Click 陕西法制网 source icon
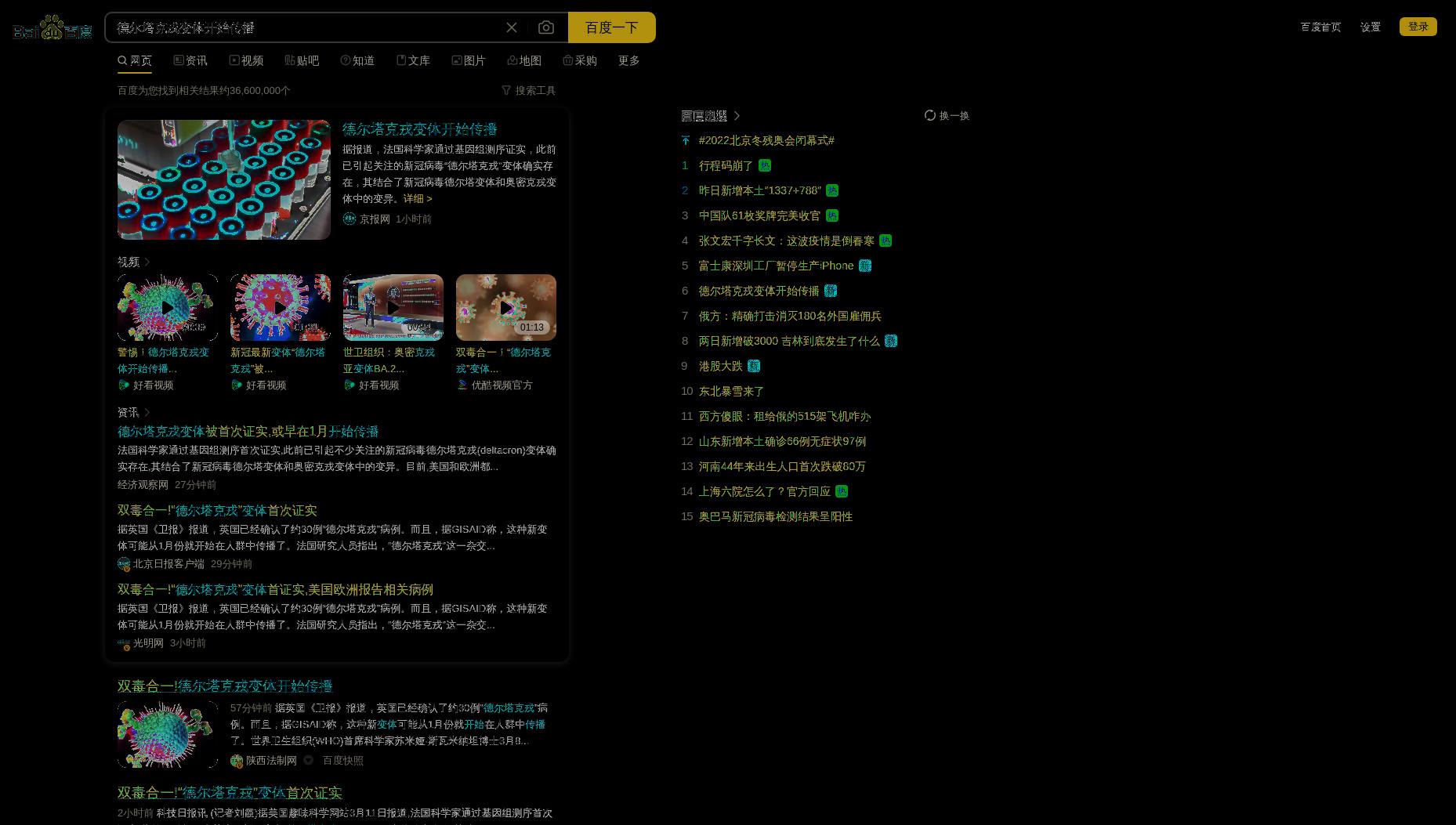 click(237, 761)
